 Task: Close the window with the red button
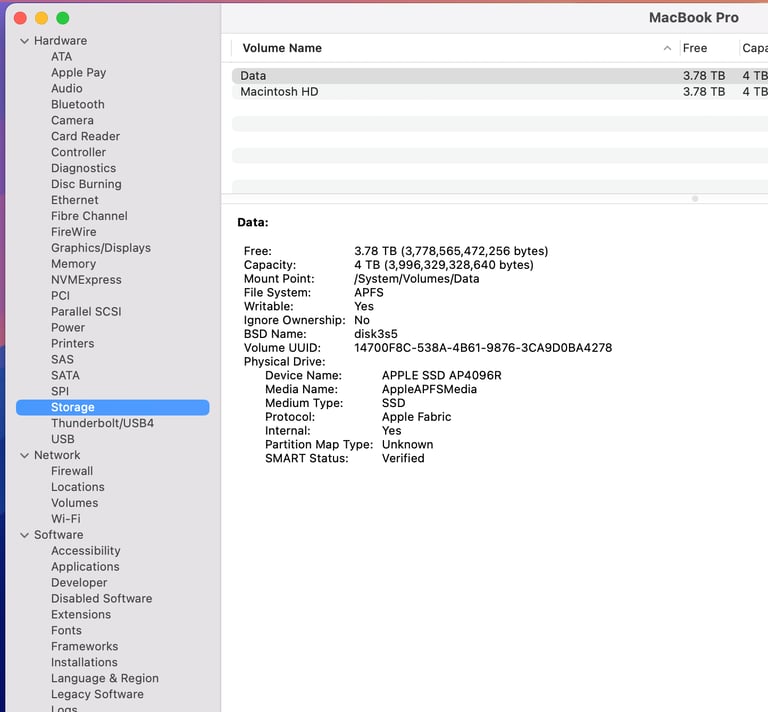[x=21, y=19]
